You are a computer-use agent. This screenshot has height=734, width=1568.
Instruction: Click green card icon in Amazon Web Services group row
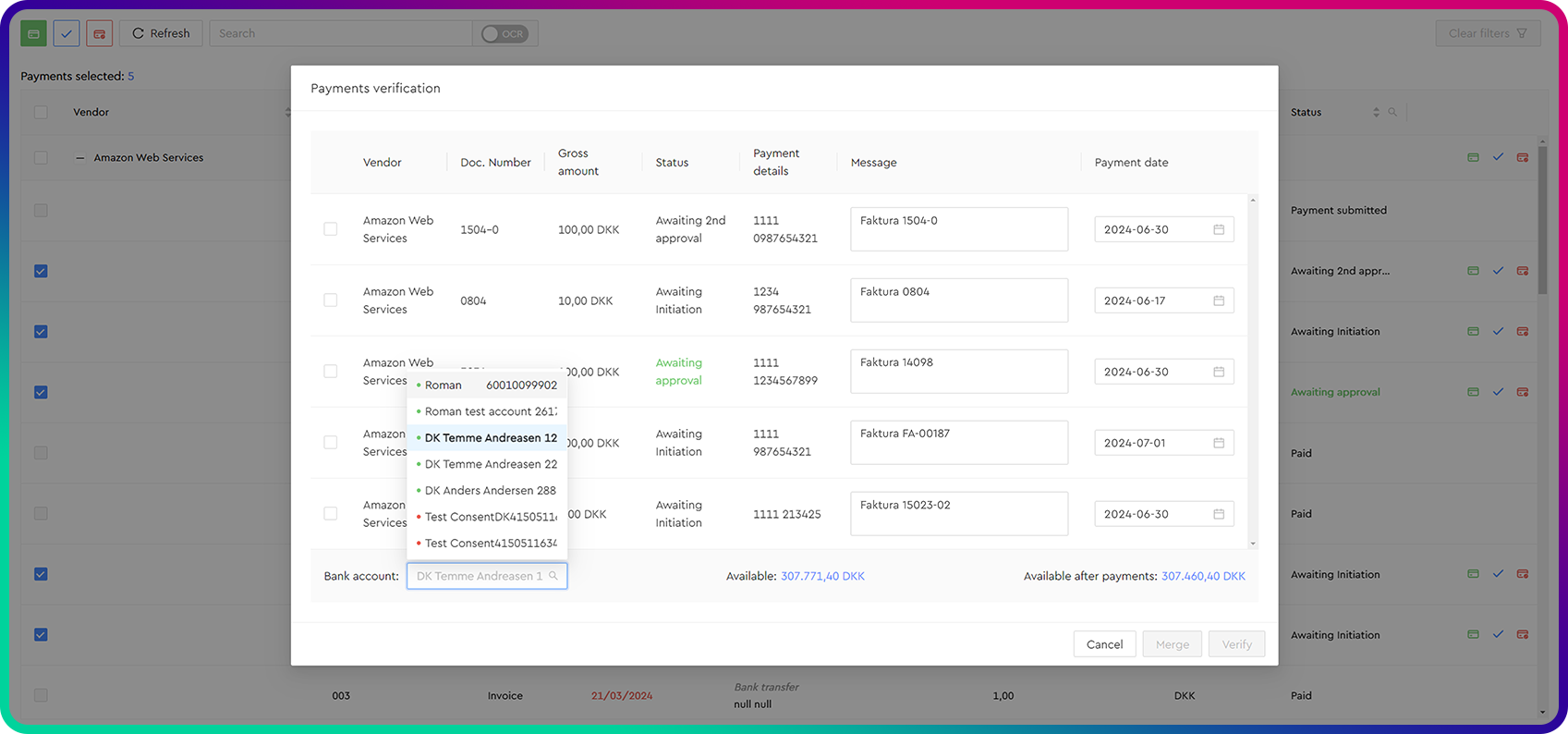(x=1473, y=157)
